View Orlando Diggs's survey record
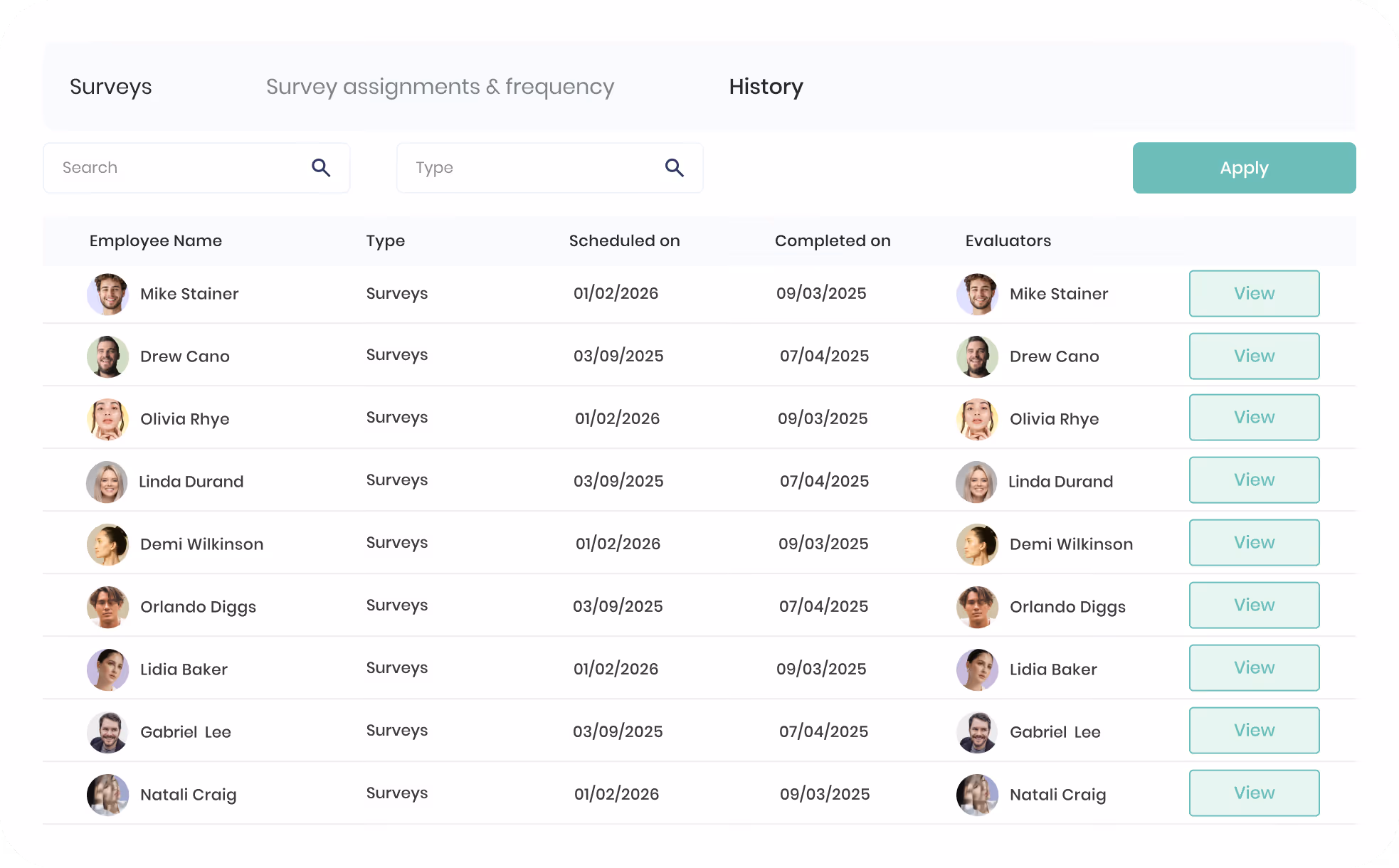Image resolution: width=1399 pixels, height=868 pixels. (1254, 605)
